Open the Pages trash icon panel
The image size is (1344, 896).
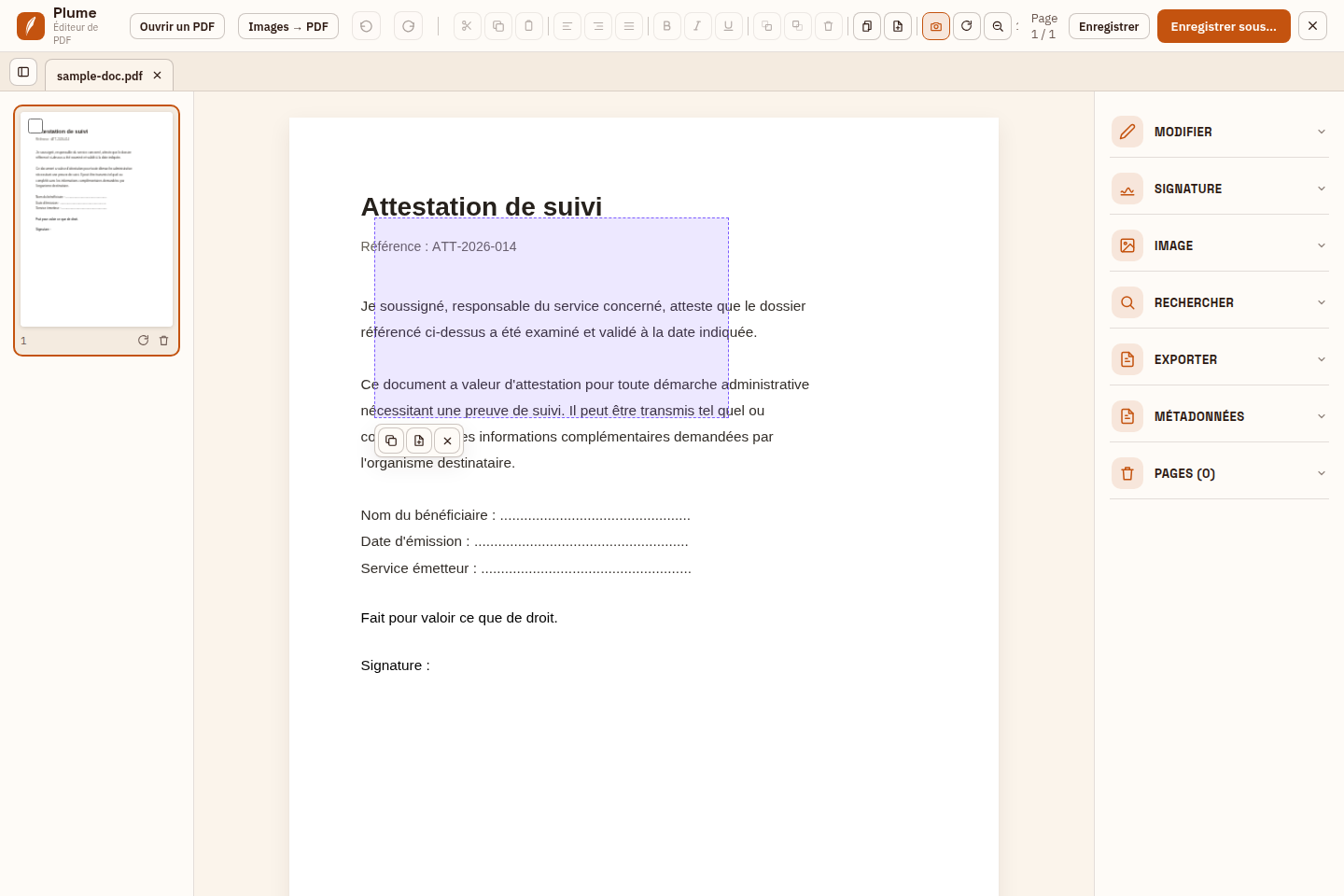(x=1127, y=473)
